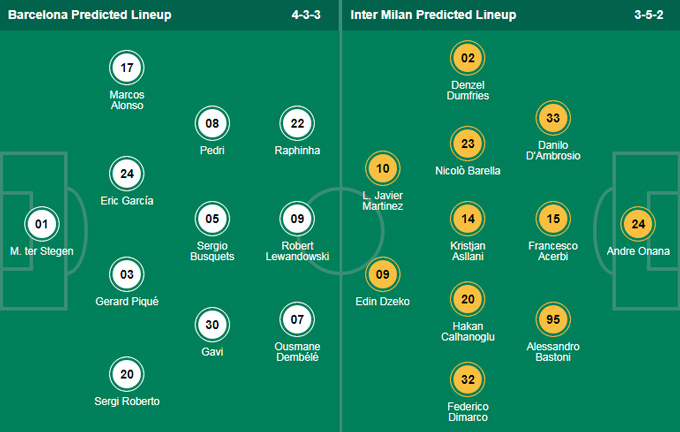Click Edin Dzeko's yellow 09 circle
The height and width of the screenshot is (432, 680).
point(382,275)
